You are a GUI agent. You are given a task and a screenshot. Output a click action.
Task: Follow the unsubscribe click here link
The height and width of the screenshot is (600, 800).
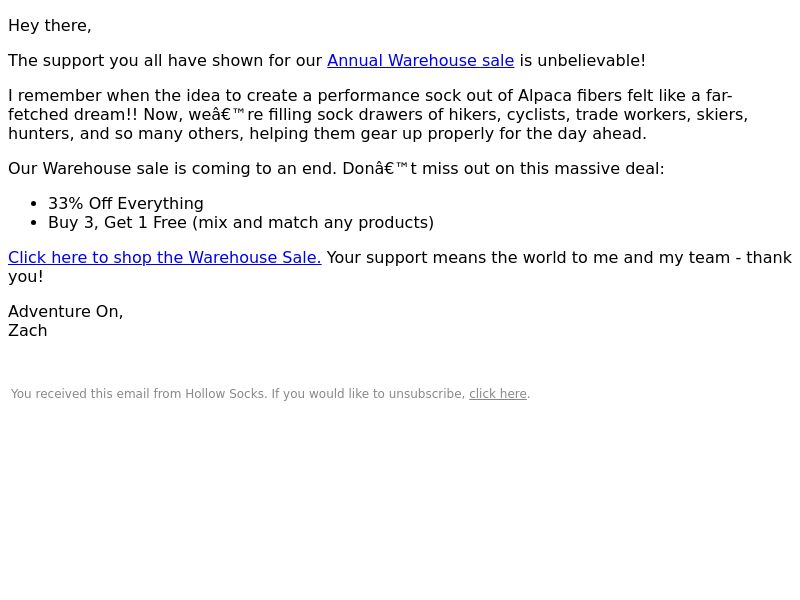[x=497, y=394]
